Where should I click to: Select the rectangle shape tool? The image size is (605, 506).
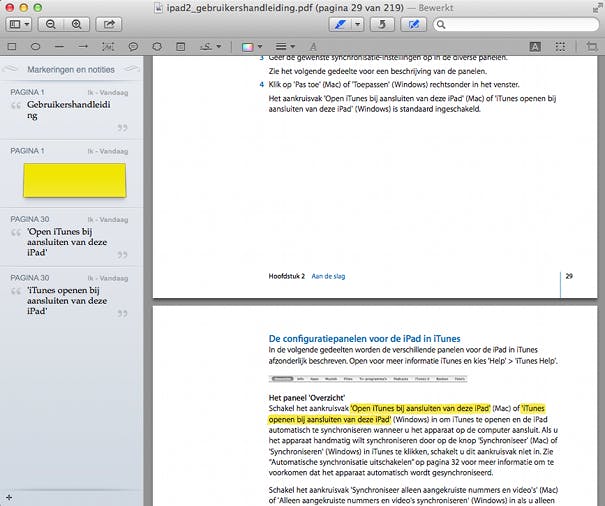tap(12, 47)
